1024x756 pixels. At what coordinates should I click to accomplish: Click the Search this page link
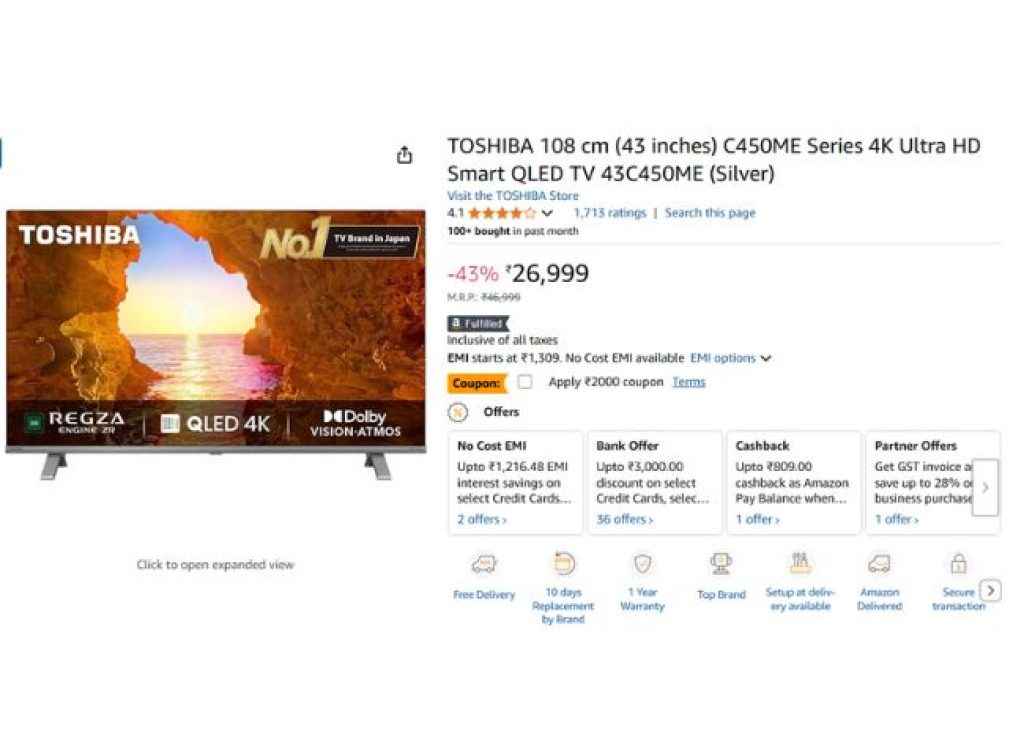pos(710,213)
